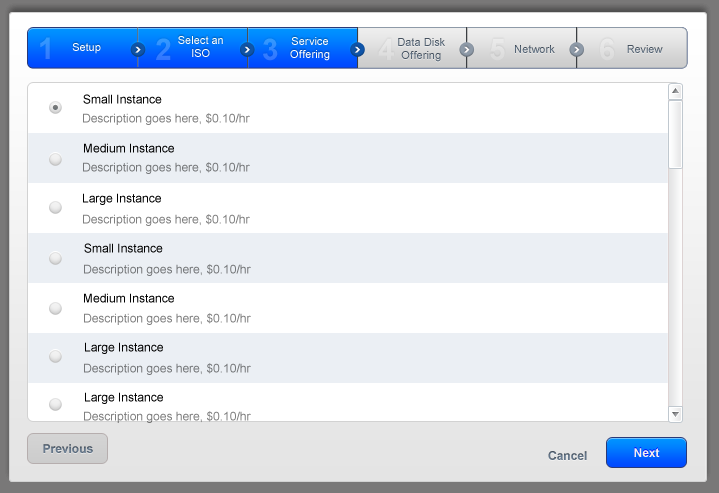Select the first Small Instance radio button

55,108
